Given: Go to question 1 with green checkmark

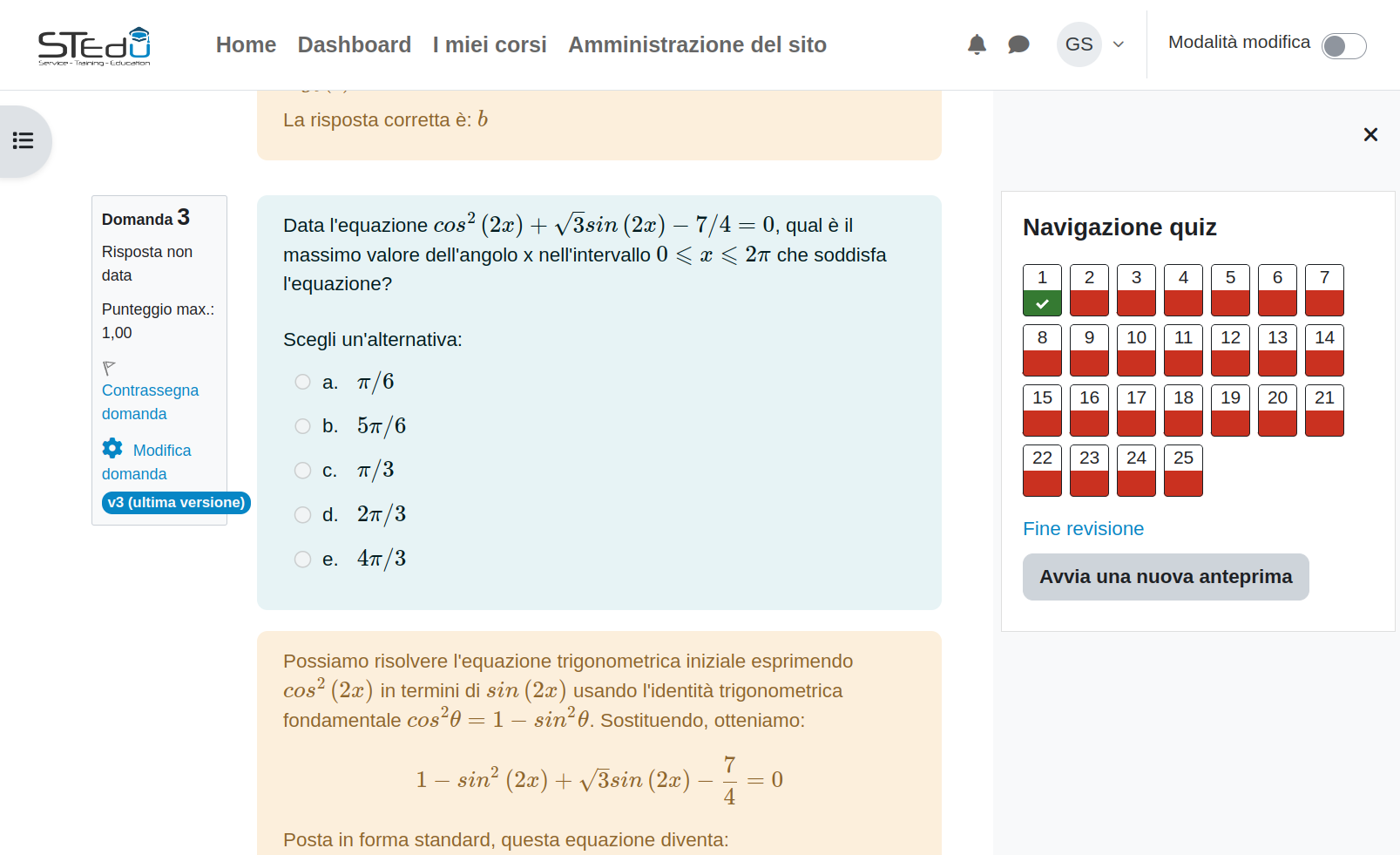Looking at the screenshot, I should coord(1042,289).
